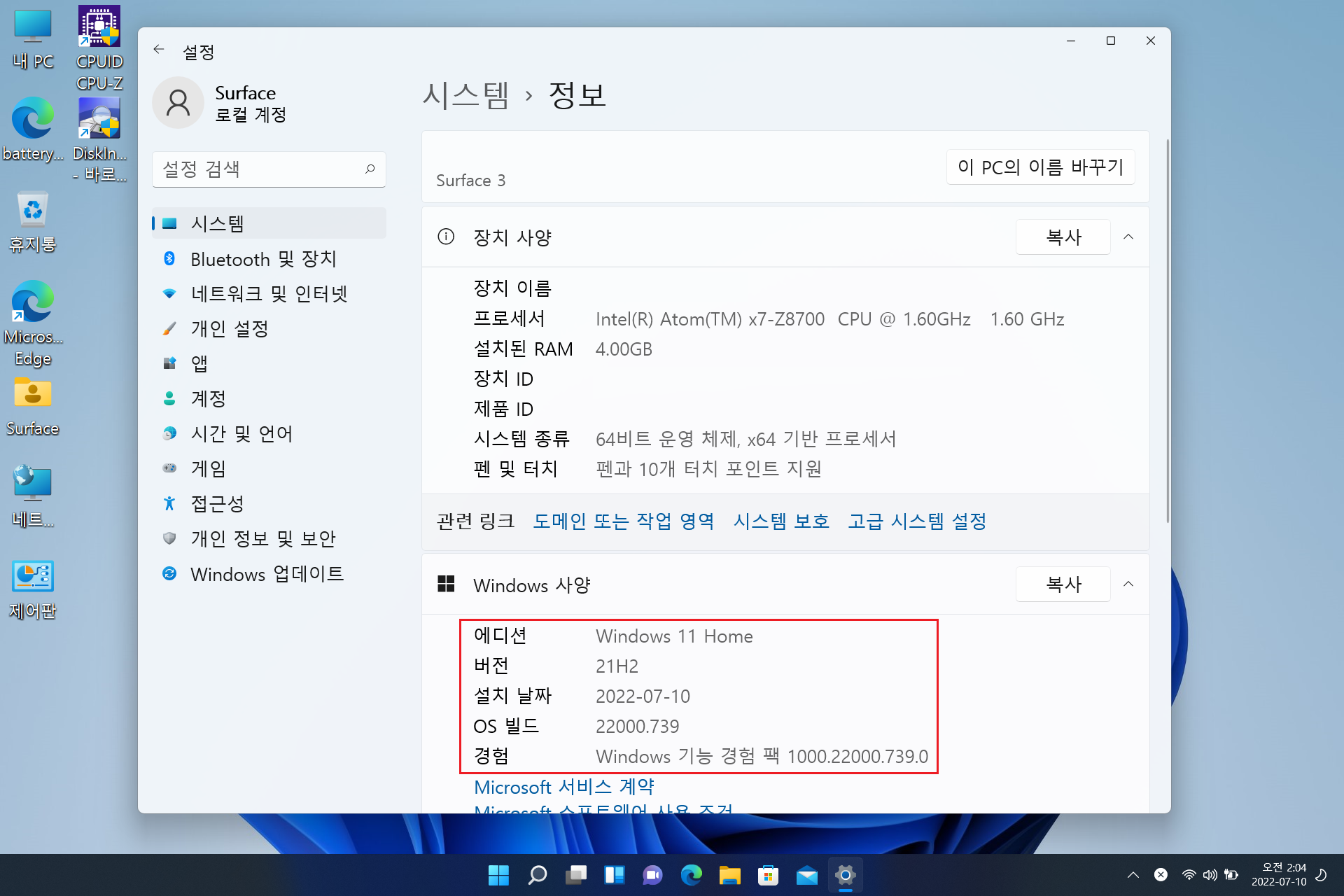The height and width of the screenshot is (896, 1344).
Task: Open Widgets from the taskbar
Action: click(614, 875)
